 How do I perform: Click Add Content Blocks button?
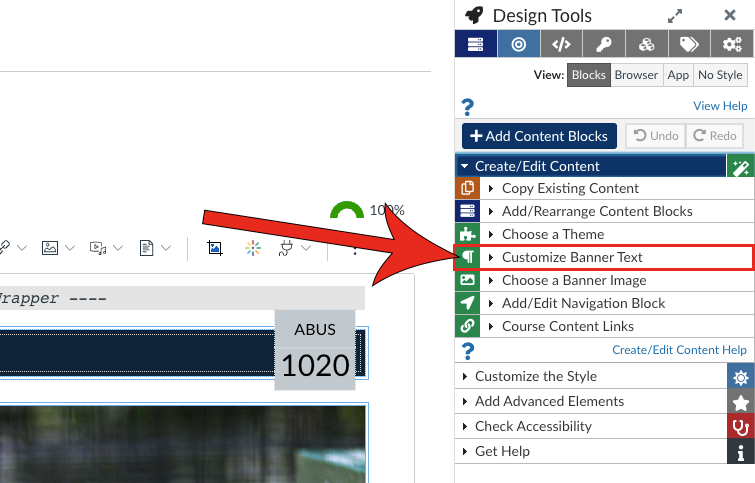539,136
